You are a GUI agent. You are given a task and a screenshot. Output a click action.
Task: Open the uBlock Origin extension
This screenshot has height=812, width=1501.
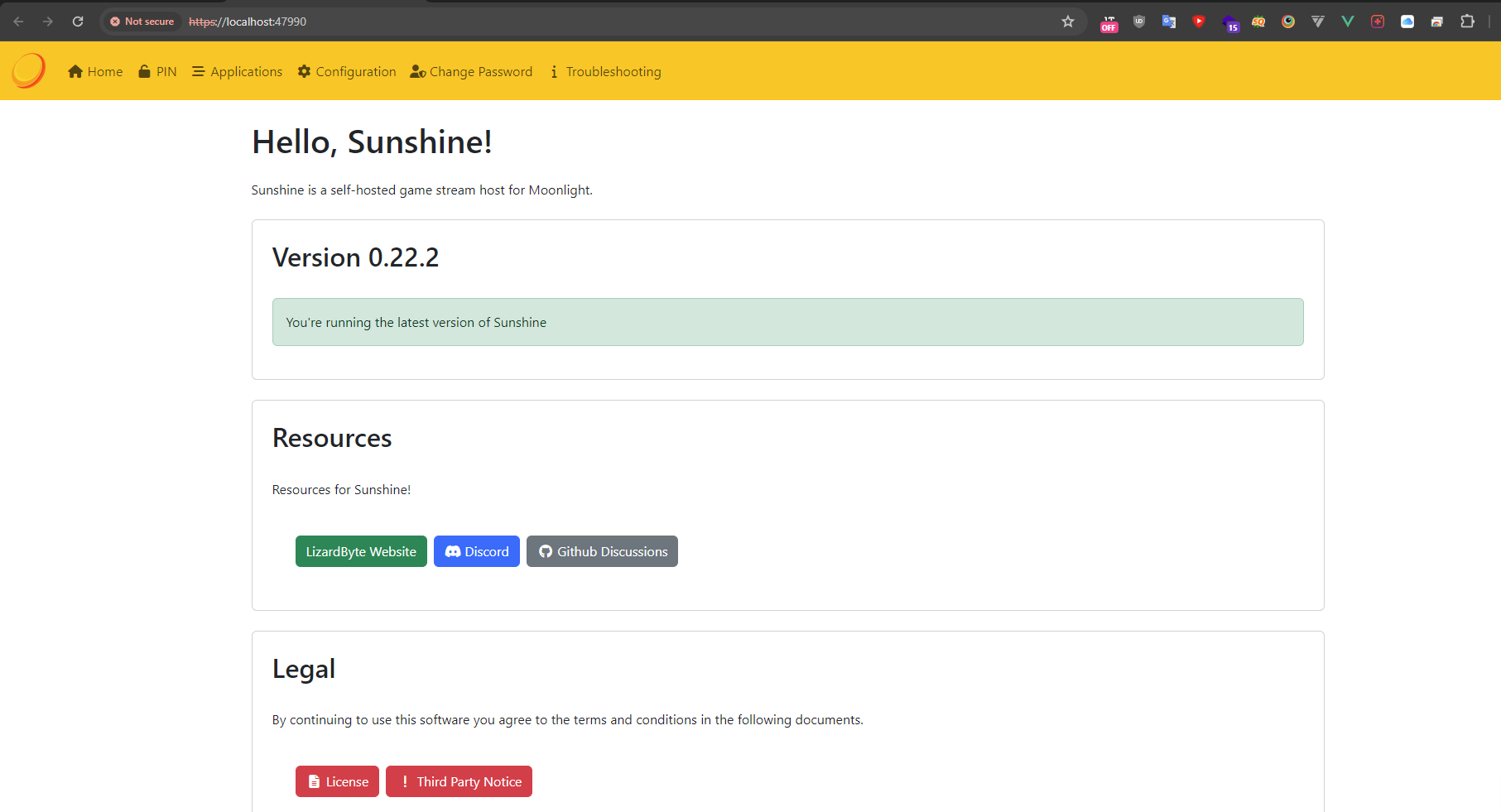point(1139,22)
